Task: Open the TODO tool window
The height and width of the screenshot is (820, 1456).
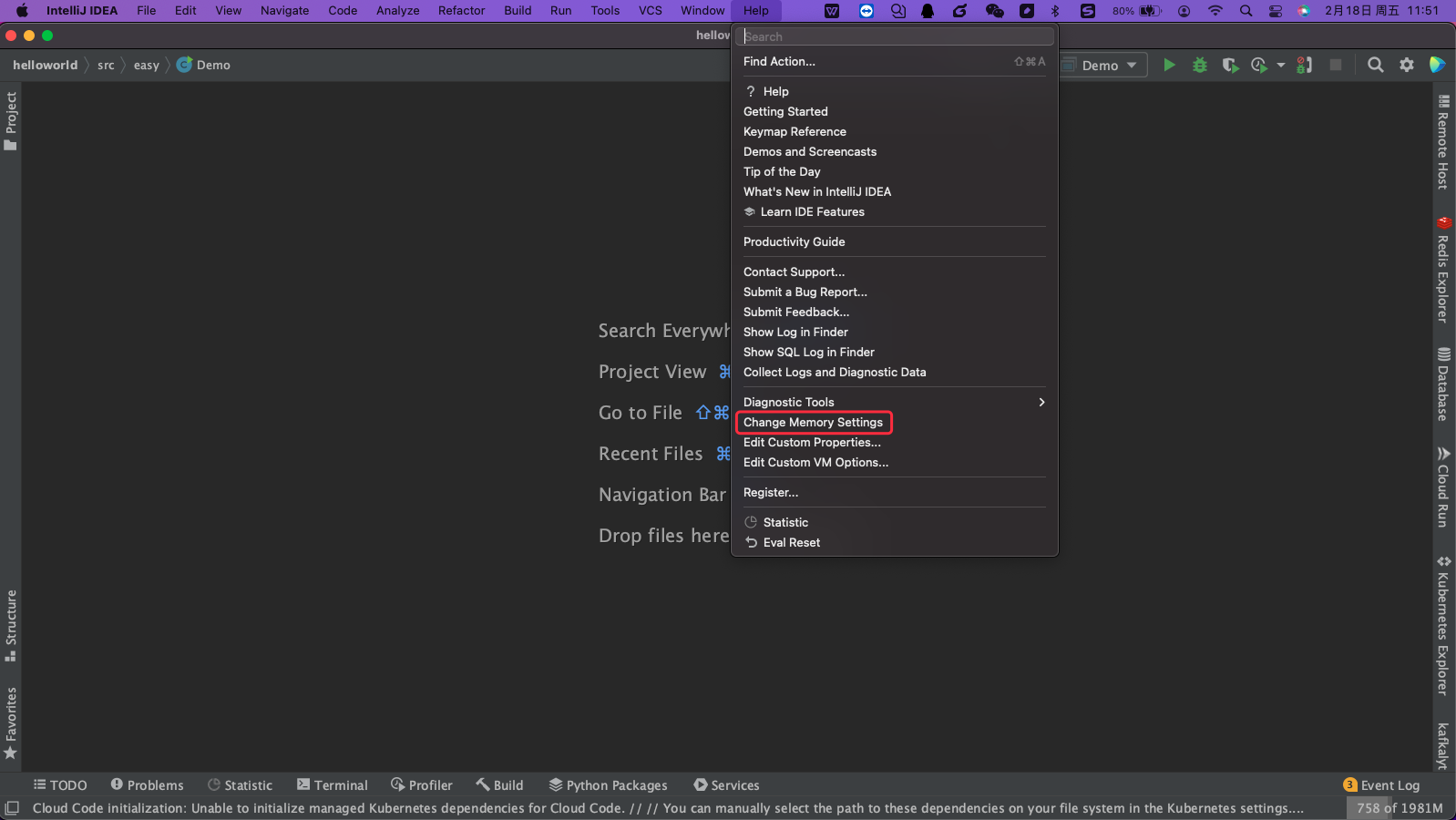Action: click(60, 785)
